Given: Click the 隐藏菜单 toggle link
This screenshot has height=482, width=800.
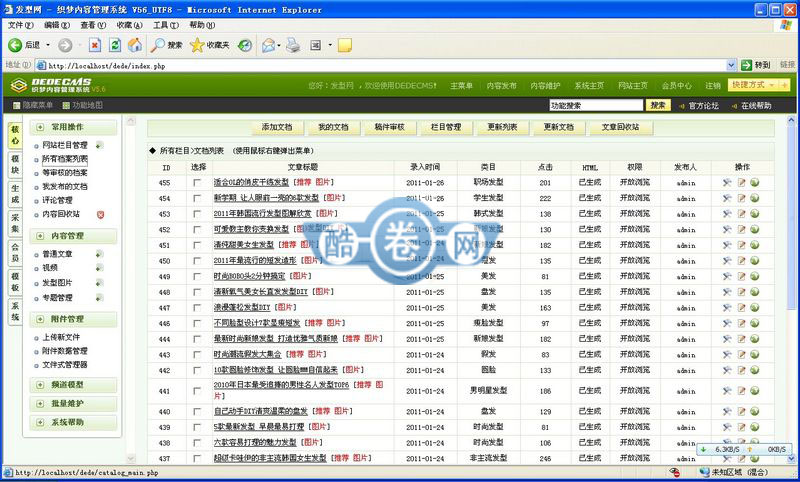Looking at the screenshot, I should 33,106.
